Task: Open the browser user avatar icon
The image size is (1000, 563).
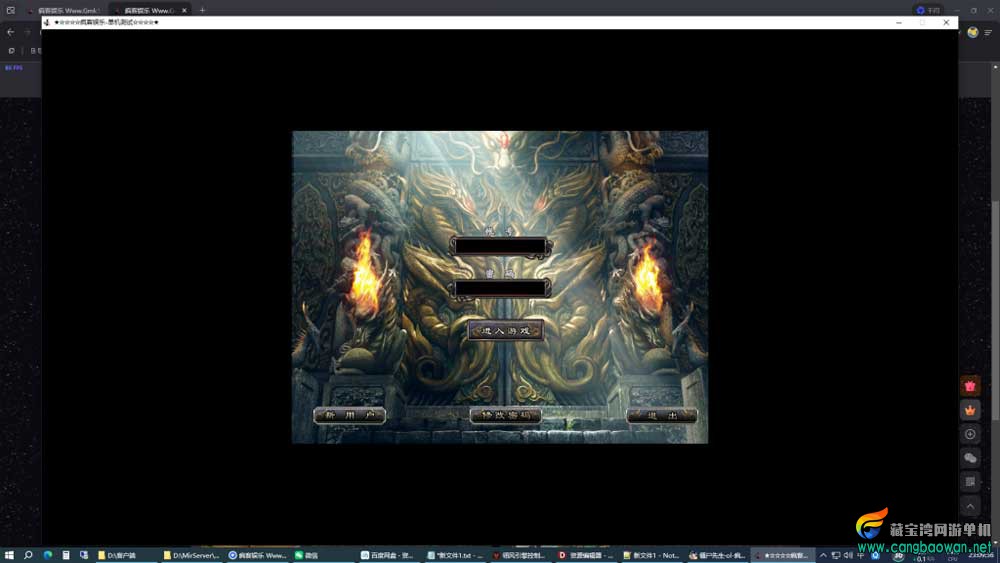Action: (973, 32)
